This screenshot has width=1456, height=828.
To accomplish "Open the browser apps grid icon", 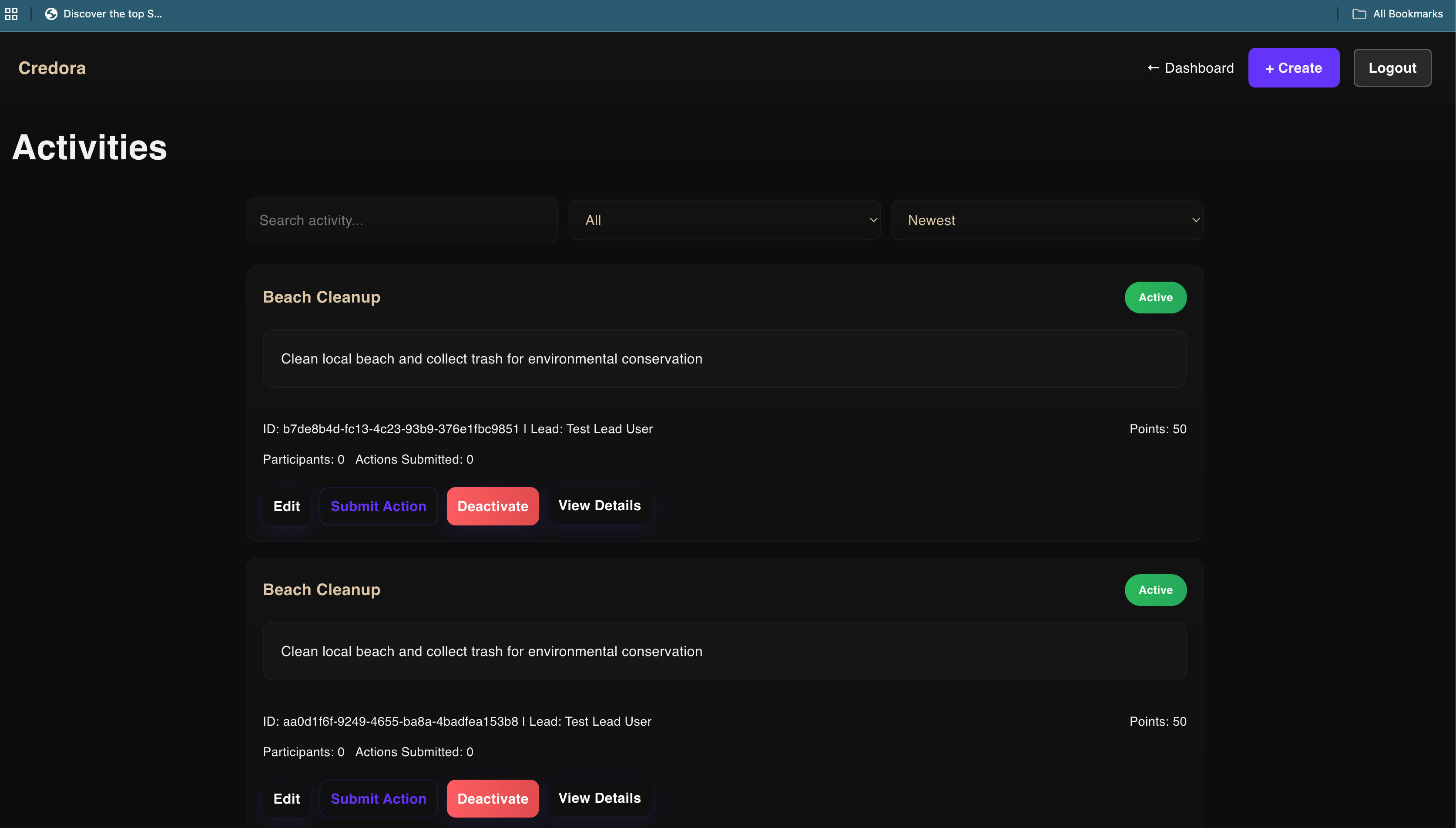I will click(x=11, y=13).
